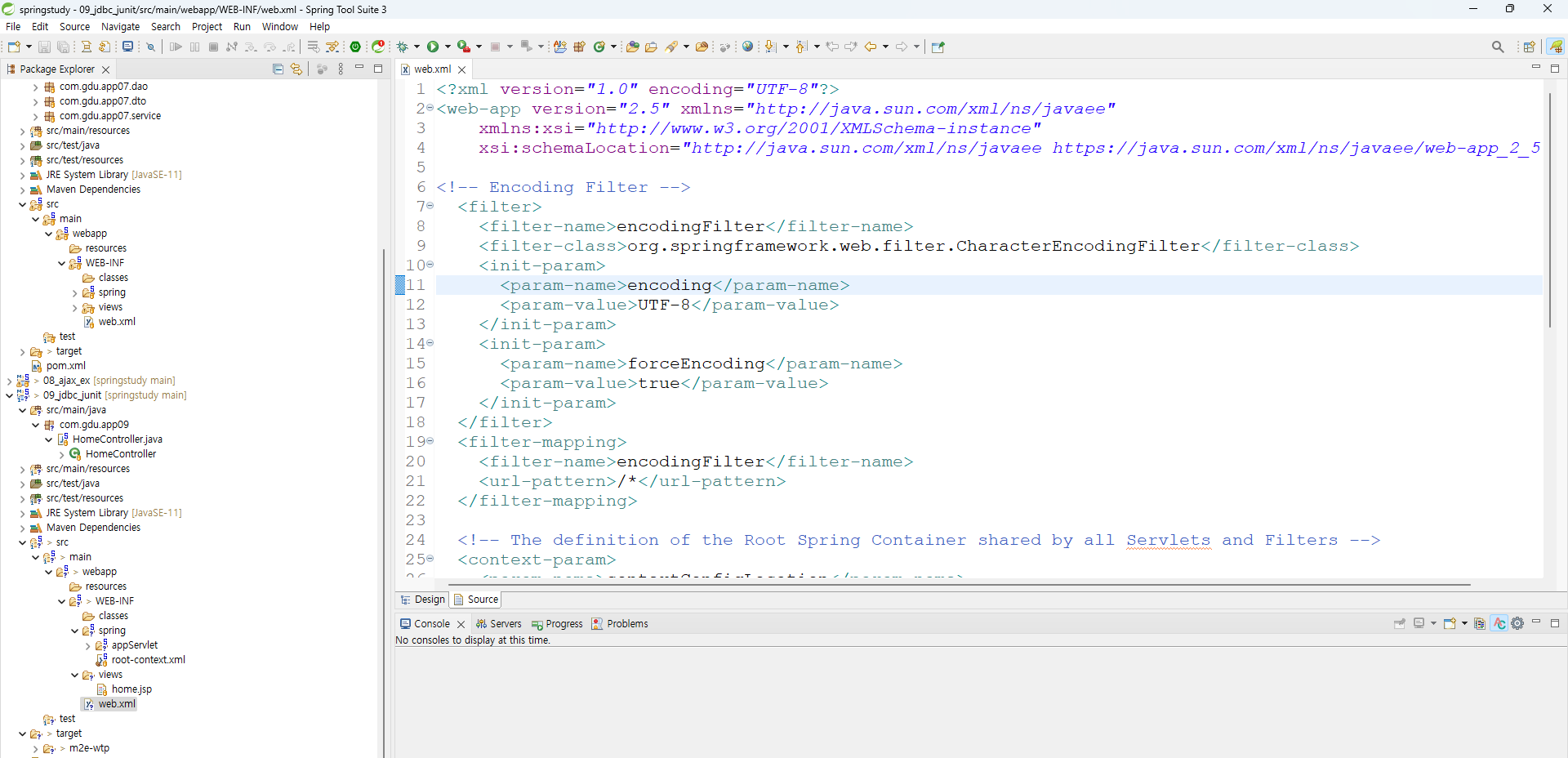Pin the Console view
The width and height of the screenshot is (1568, 758).
point(1398,623)
